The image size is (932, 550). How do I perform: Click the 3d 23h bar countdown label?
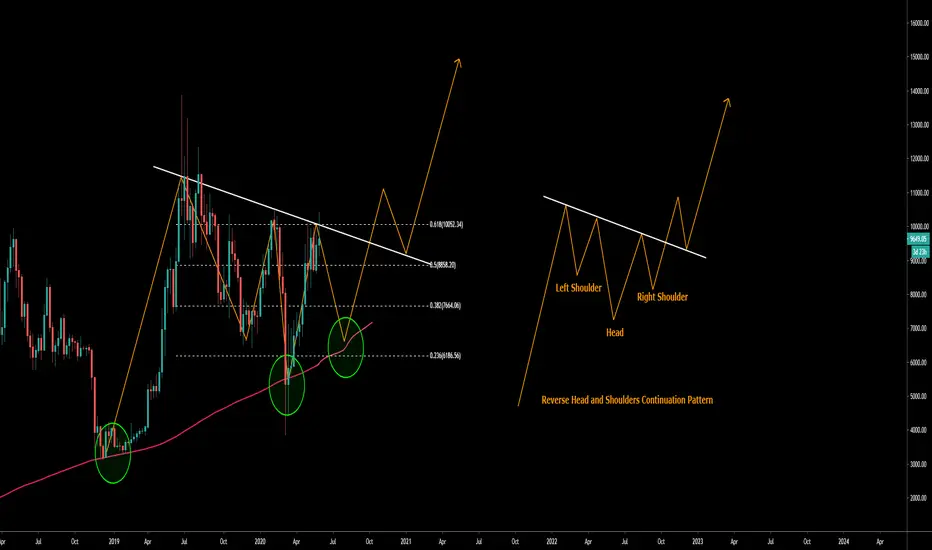coord(920,252)
